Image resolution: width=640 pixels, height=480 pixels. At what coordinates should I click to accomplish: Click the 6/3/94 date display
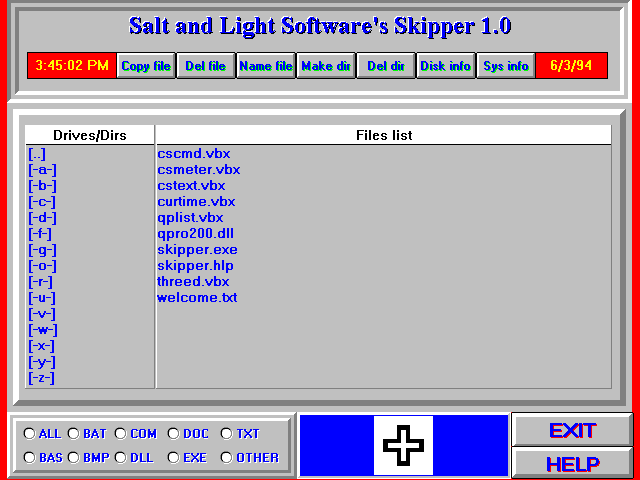(571, 65)
